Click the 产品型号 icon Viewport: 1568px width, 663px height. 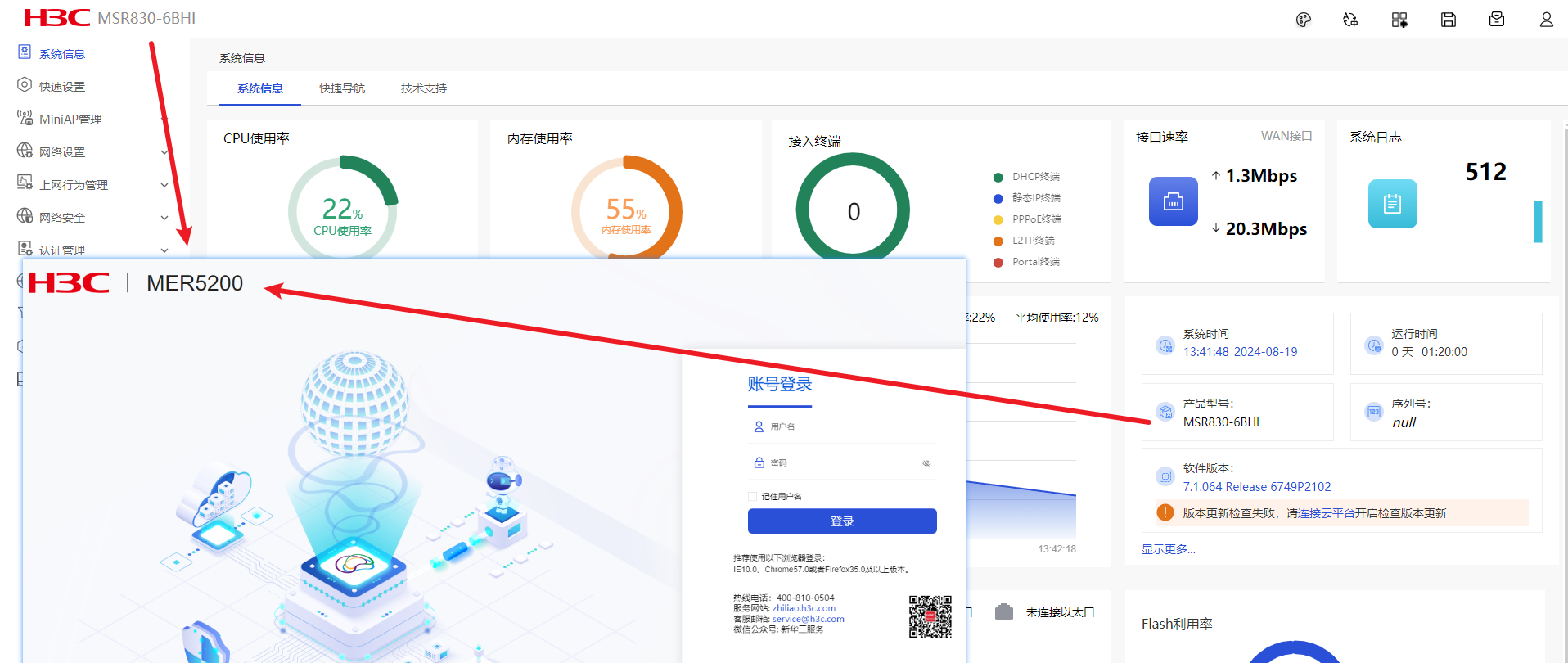tap(1165, 411)
